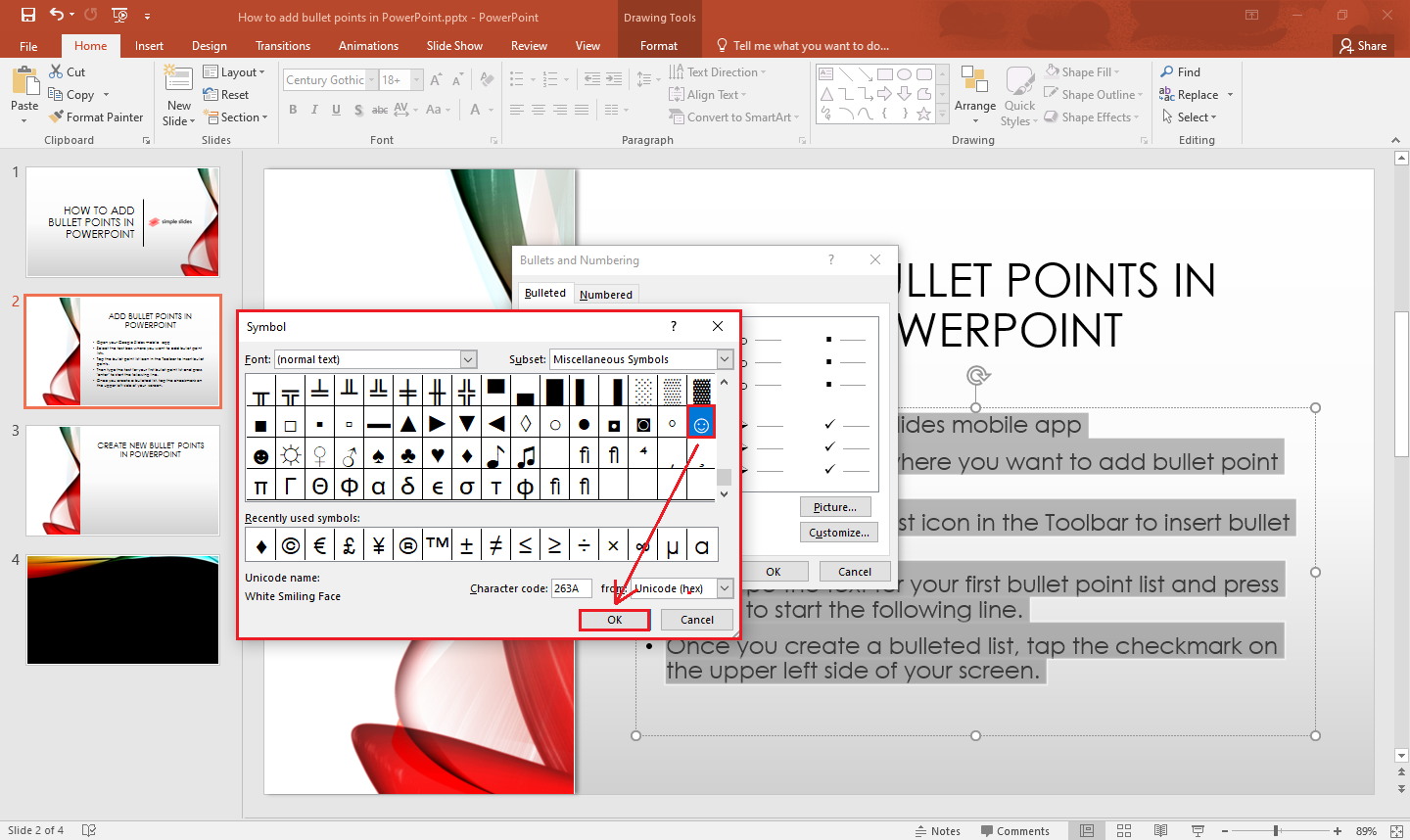Toggle Italic formatting button

pos(314,110)
